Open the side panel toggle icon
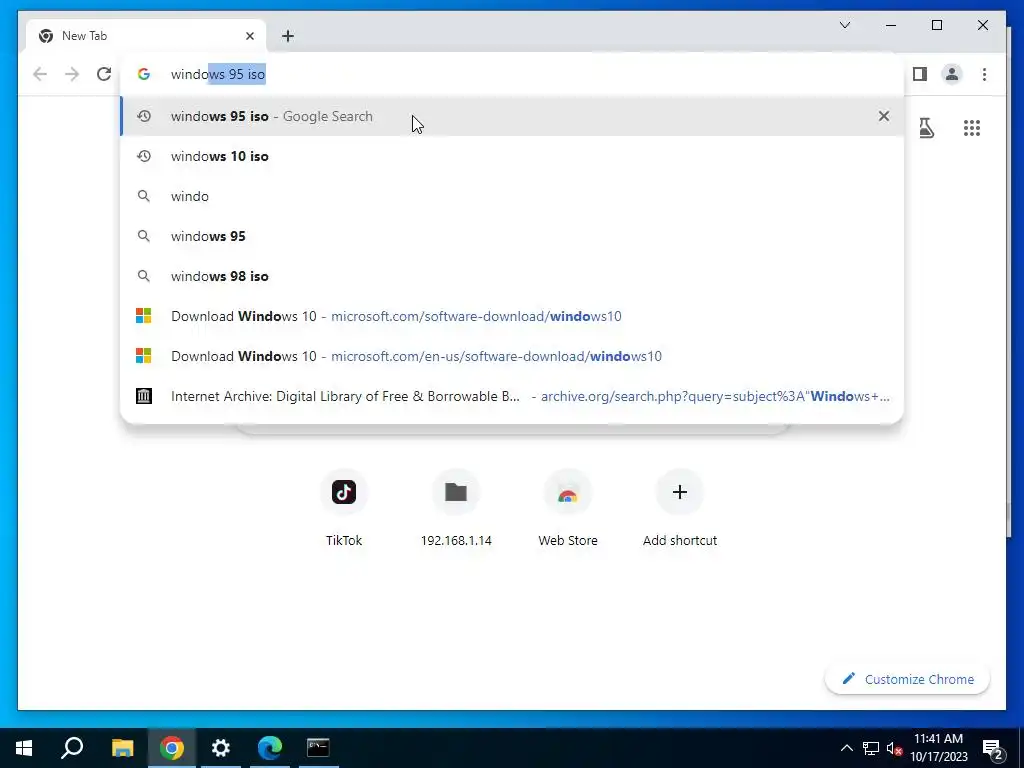This screenshot has width=1024, height=768. coord(920,74)
